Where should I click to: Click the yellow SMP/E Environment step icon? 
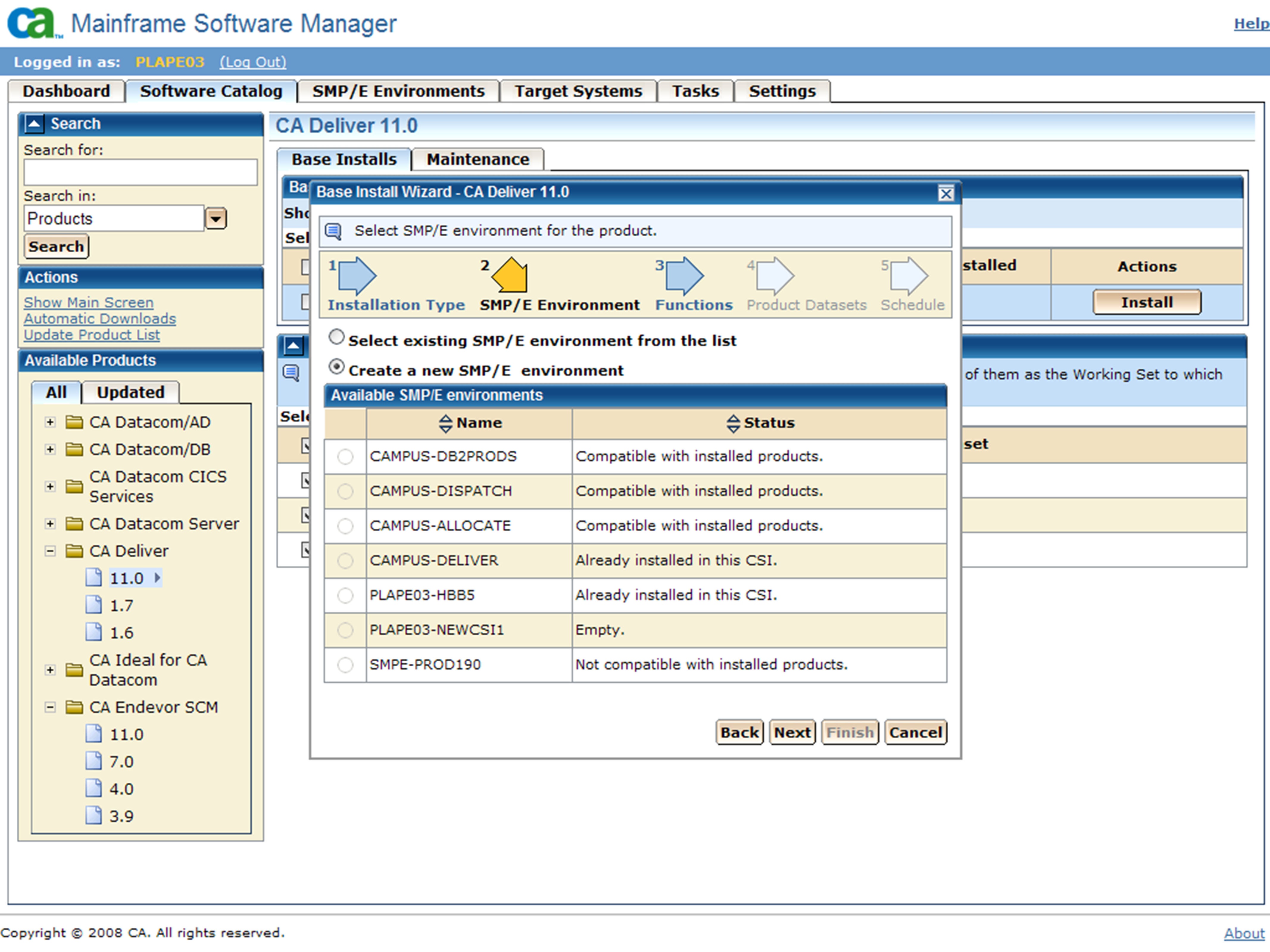(509, 275)
